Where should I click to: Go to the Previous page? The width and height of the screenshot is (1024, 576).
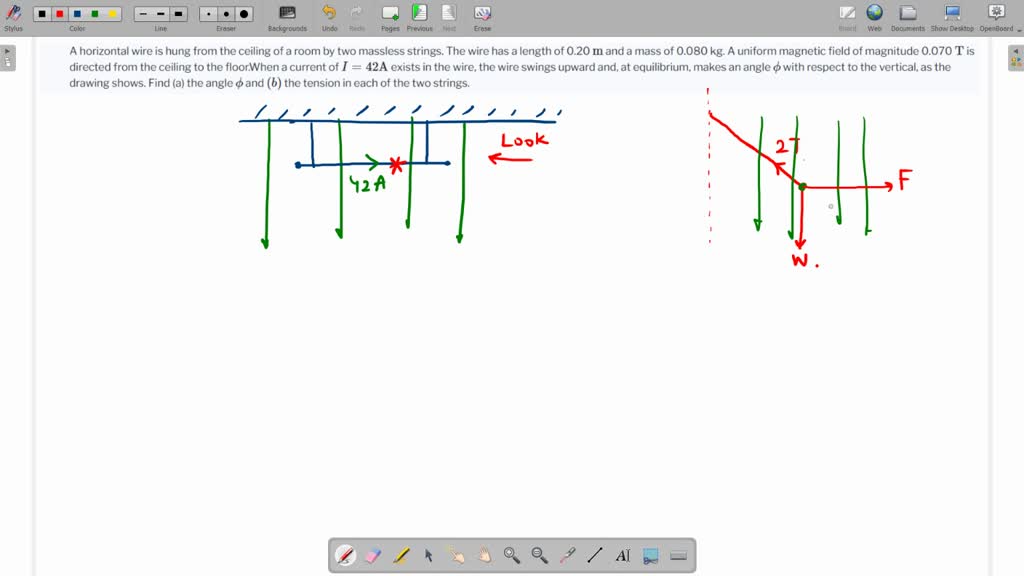pos(419,14)
